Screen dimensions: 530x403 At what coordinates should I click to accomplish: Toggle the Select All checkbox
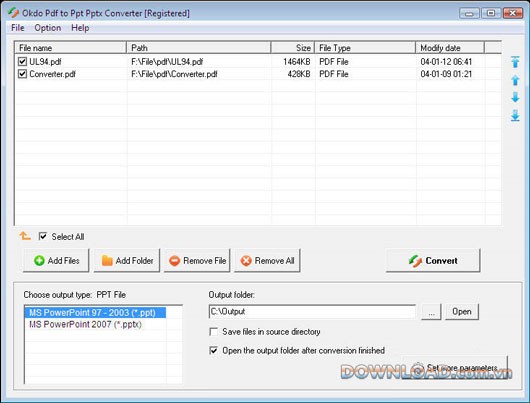pyautogui.click(x=43, y=236)
